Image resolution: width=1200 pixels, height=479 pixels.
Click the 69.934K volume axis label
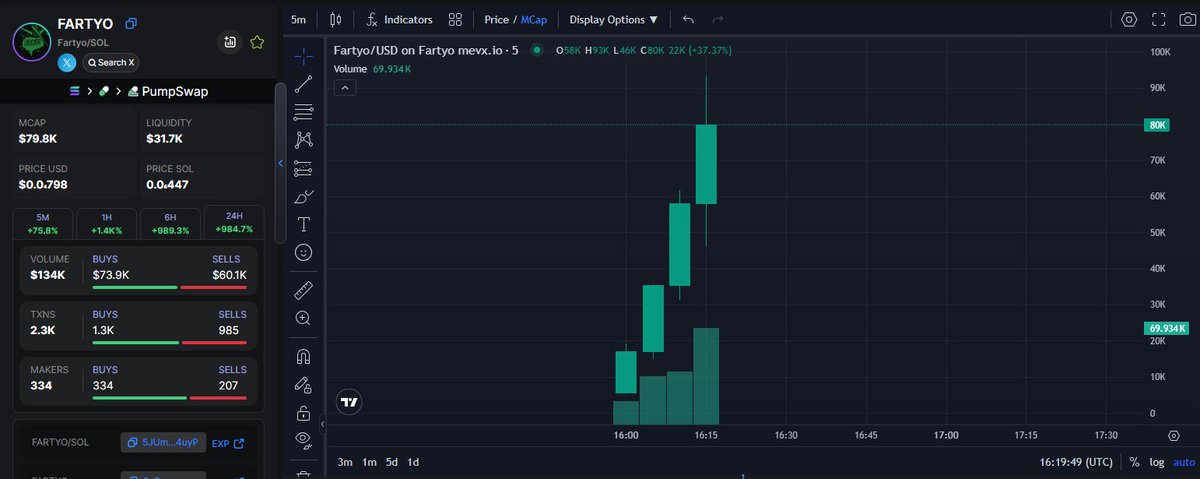pyautogui.click(x=1167, y=328)
